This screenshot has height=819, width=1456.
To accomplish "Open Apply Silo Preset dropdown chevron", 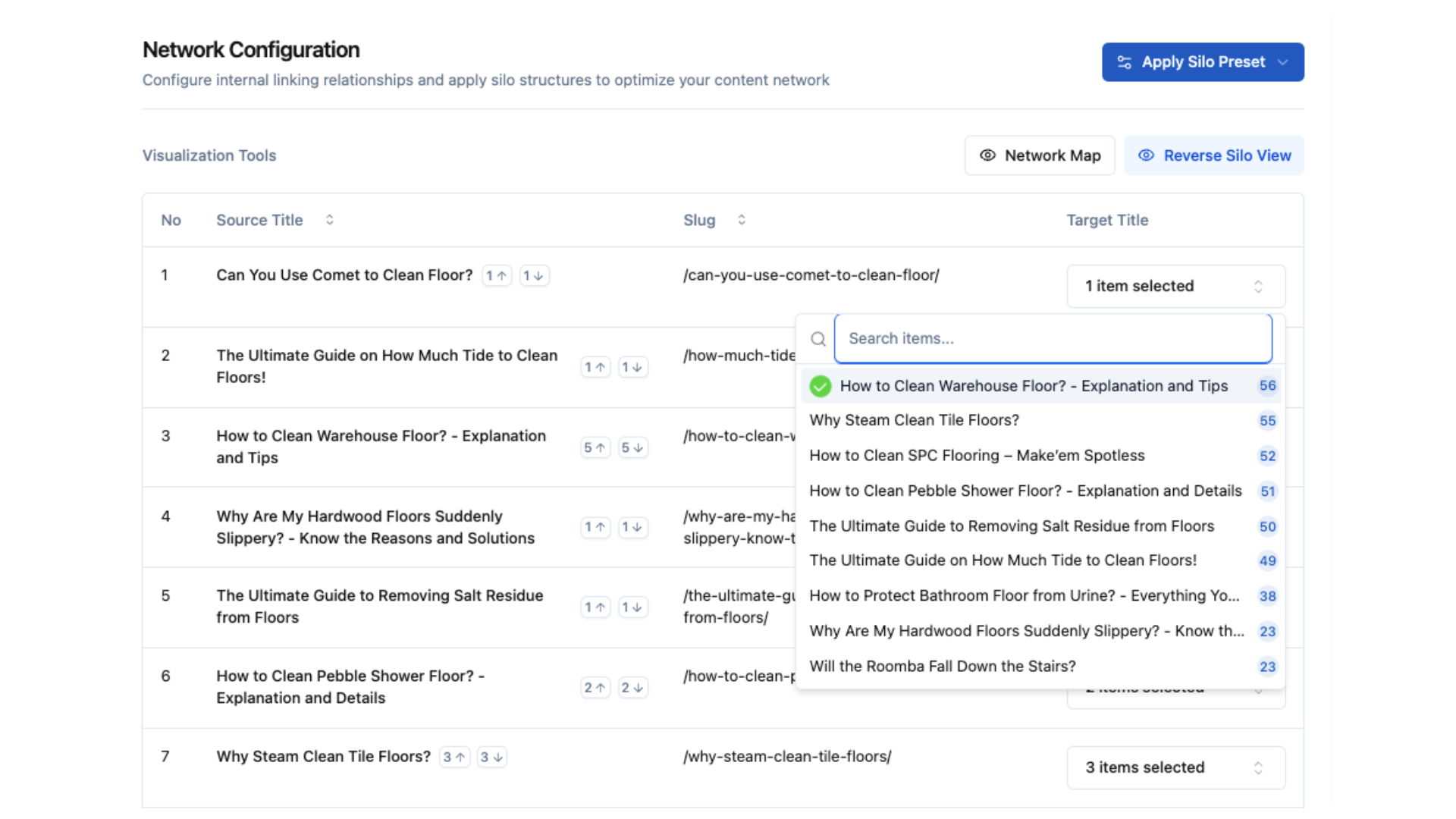I will click(x=1283, y=62).
